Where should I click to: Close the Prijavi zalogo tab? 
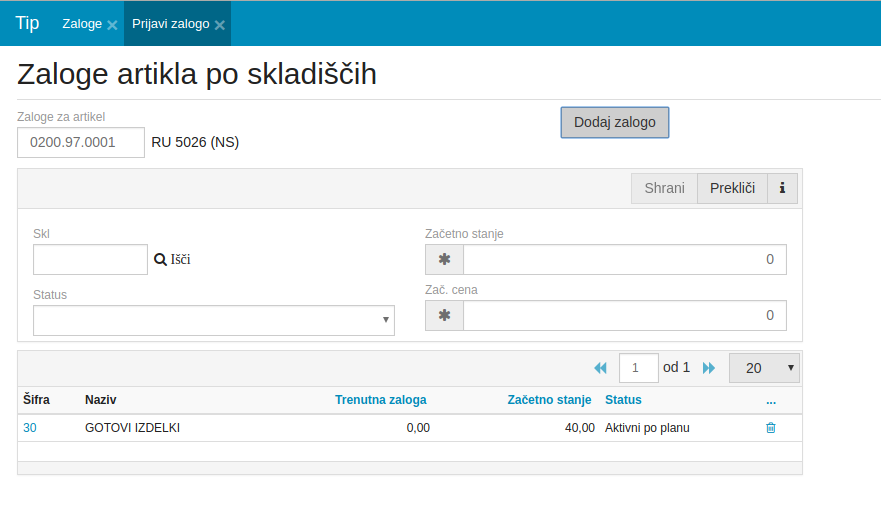[219, 25]
